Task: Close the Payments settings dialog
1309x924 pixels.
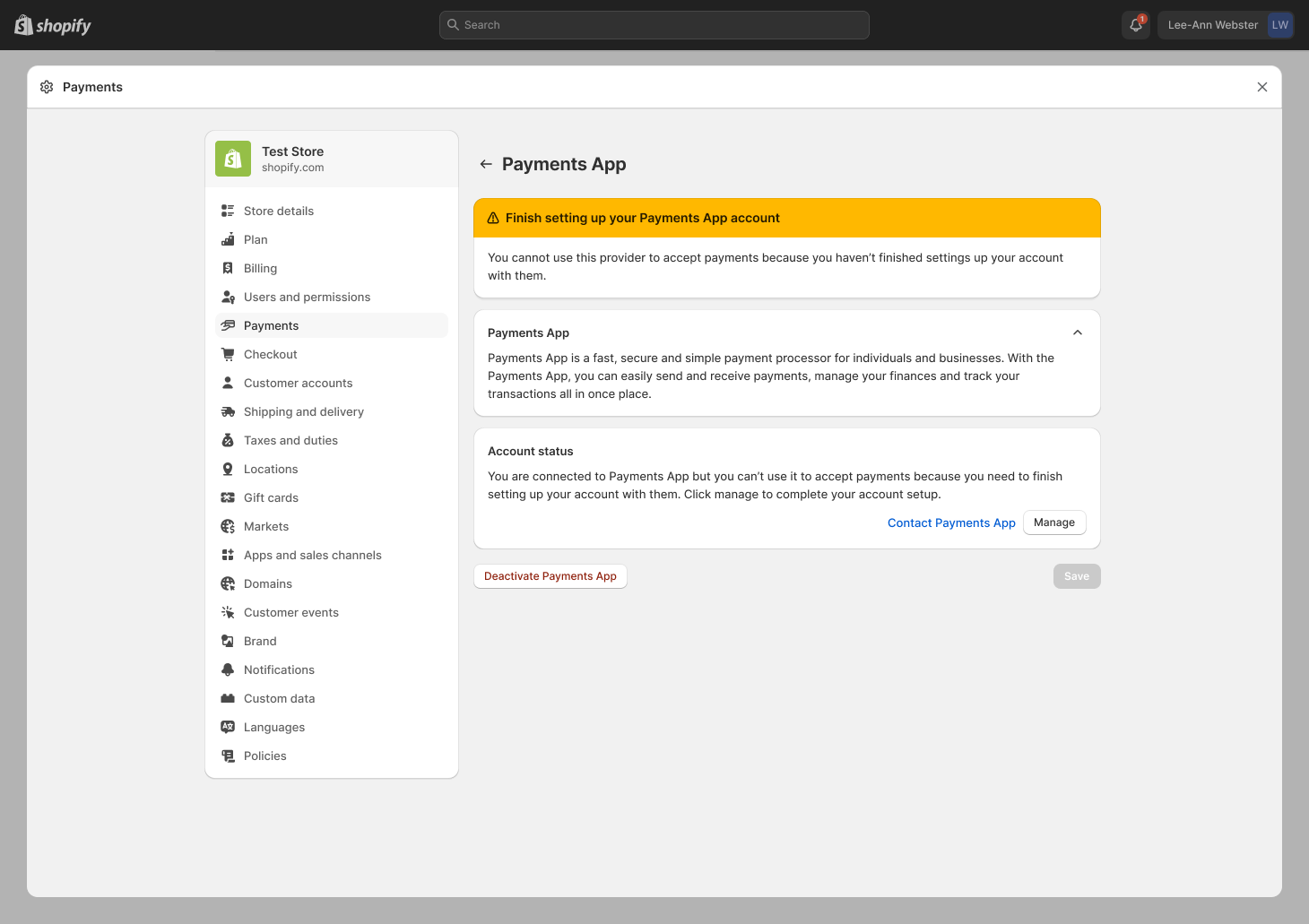Action: click(x=1262, y=87)
